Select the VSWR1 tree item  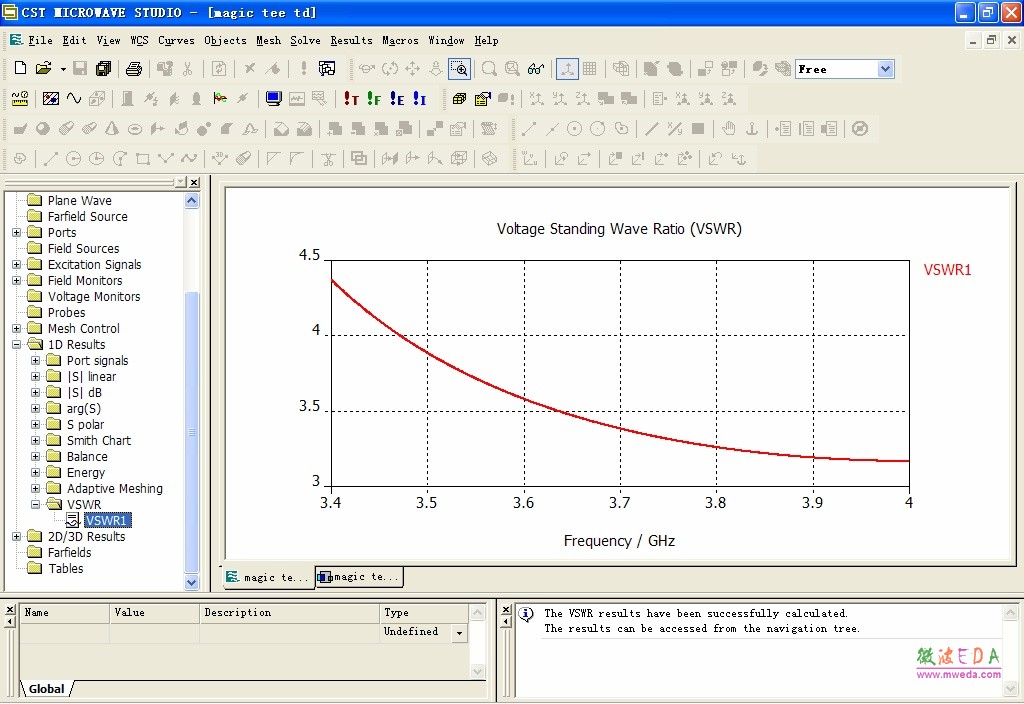click(x=108, y=520)
